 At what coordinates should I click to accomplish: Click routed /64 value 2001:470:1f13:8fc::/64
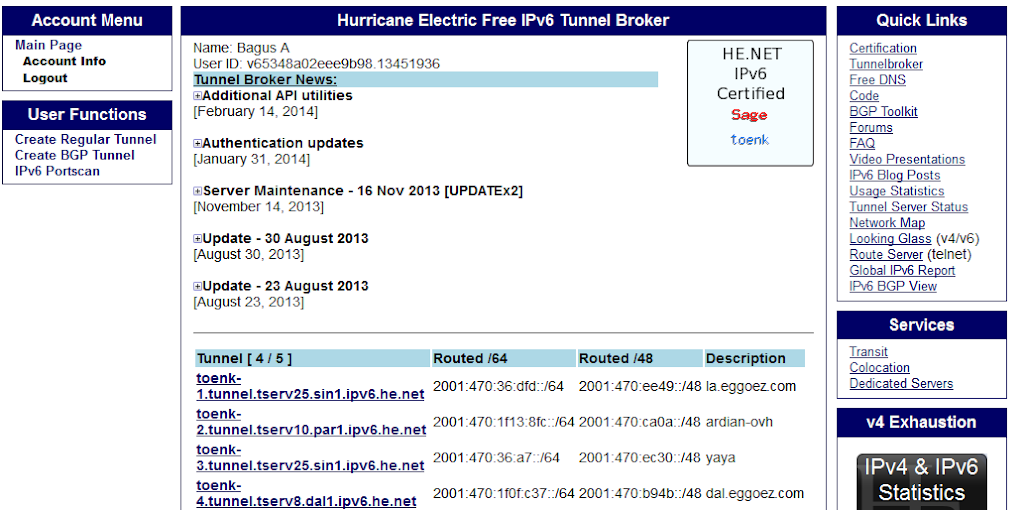point(504,422)
